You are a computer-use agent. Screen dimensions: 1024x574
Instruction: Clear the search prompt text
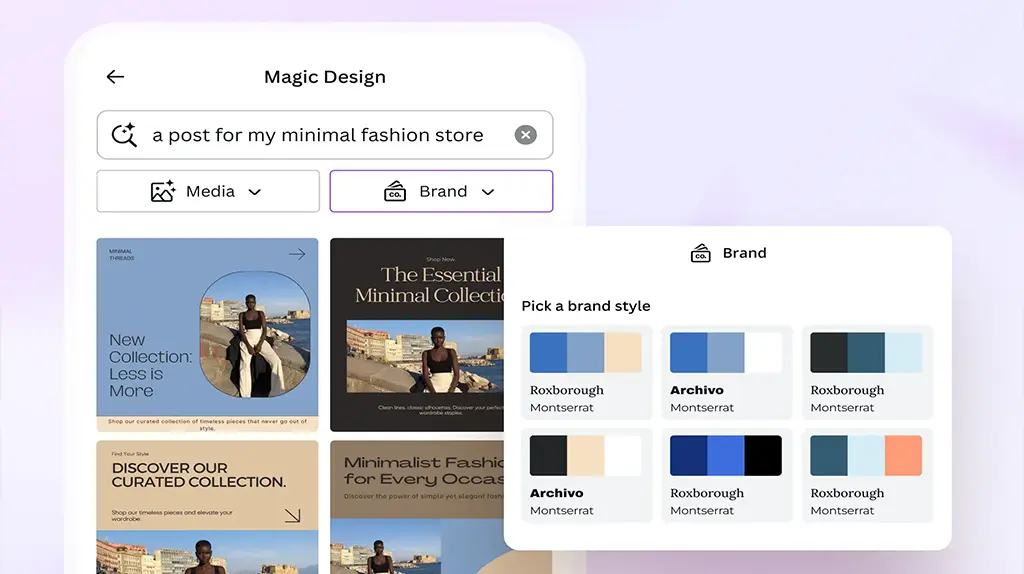click(x=526, y=135)
